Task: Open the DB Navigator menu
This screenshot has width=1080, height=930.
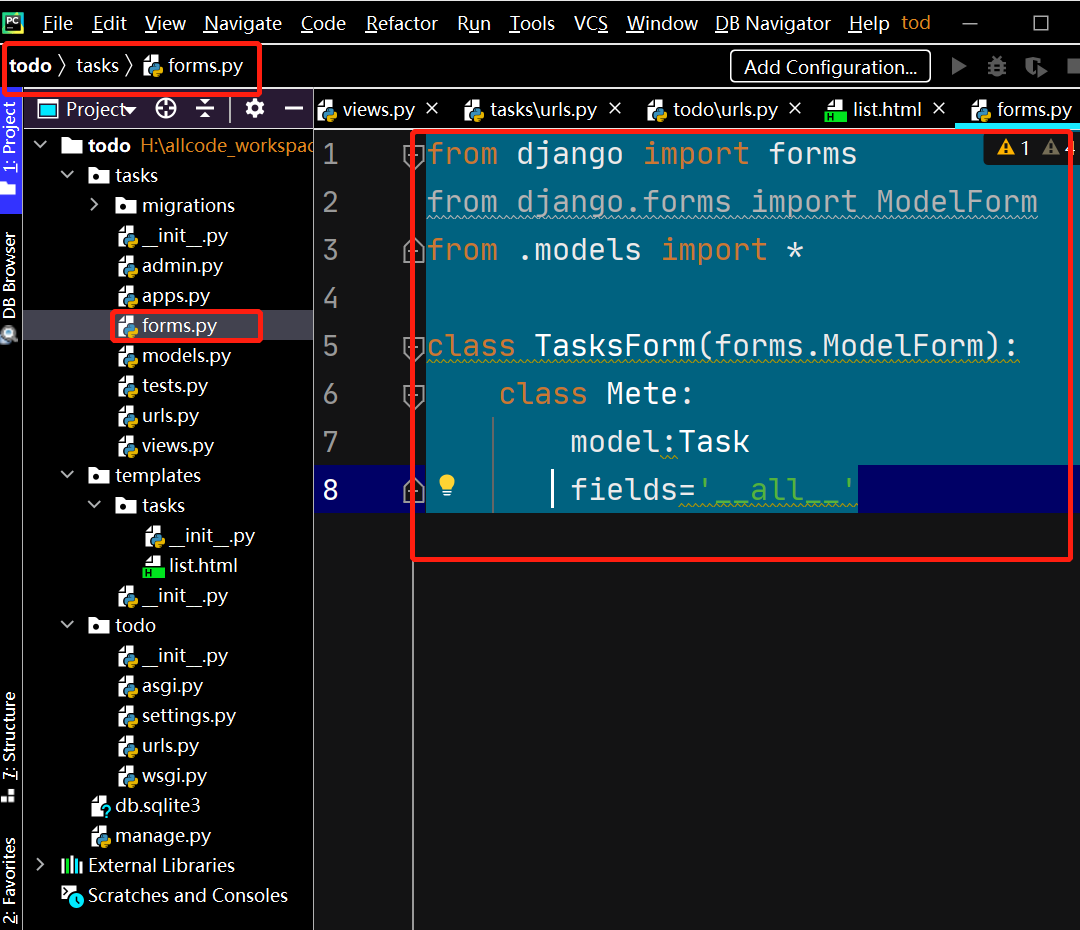Action: coord(773,23)
